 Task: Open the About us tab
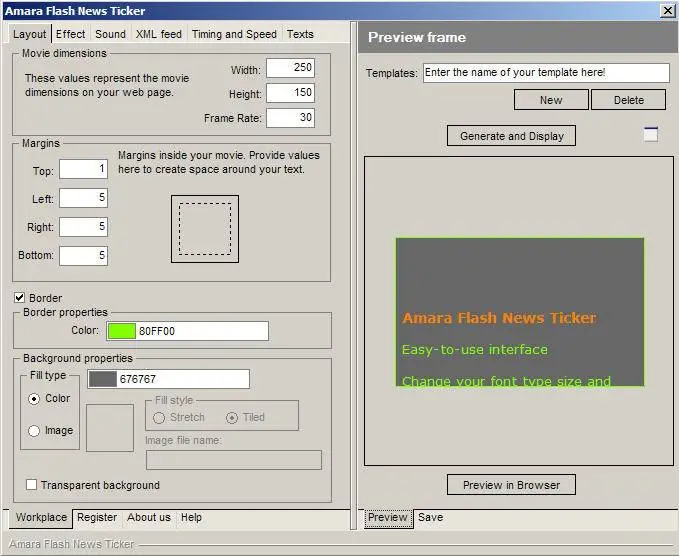[x=149, y=517]
